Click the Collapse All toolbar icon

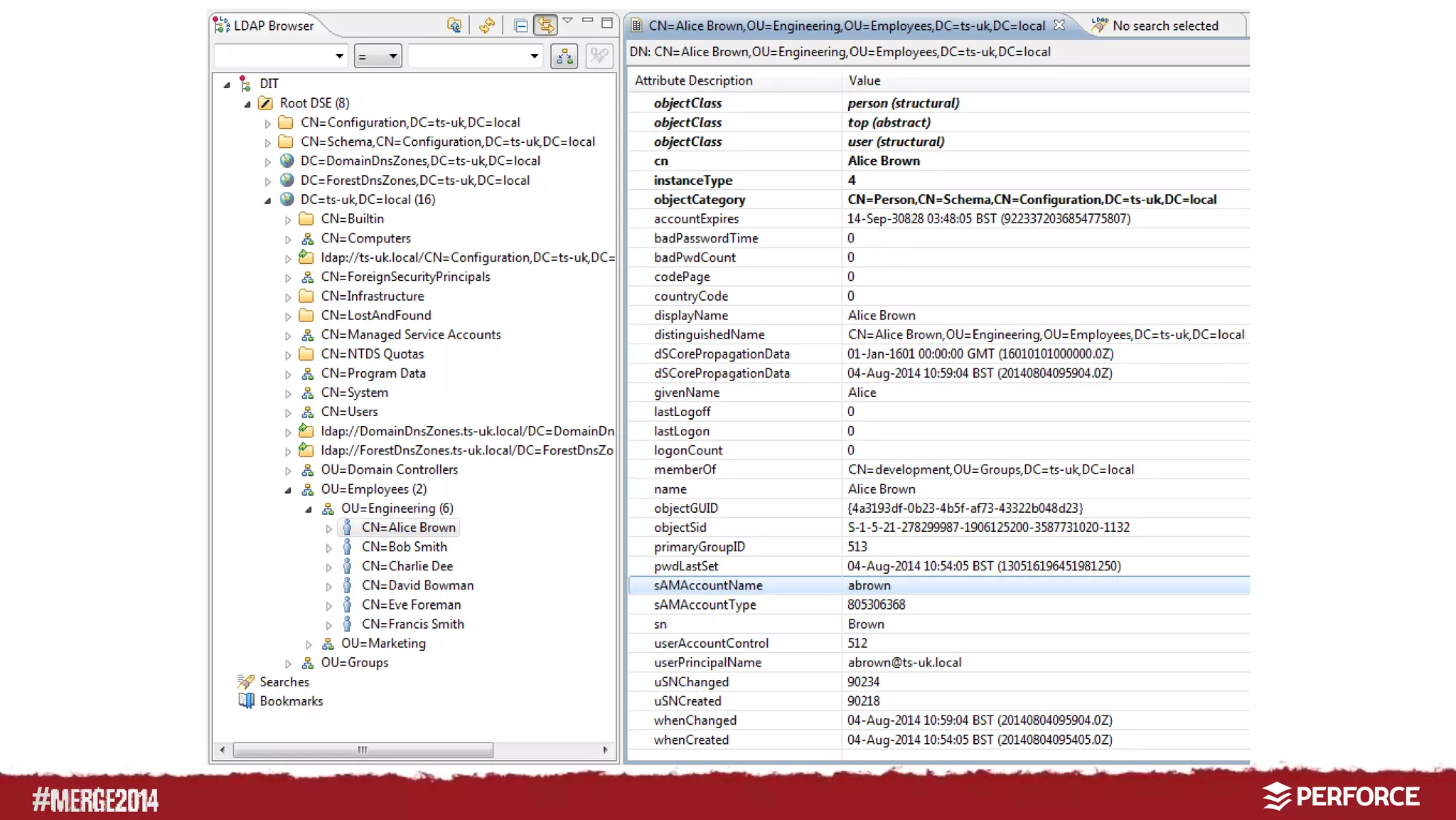click(x=520, y=26)
